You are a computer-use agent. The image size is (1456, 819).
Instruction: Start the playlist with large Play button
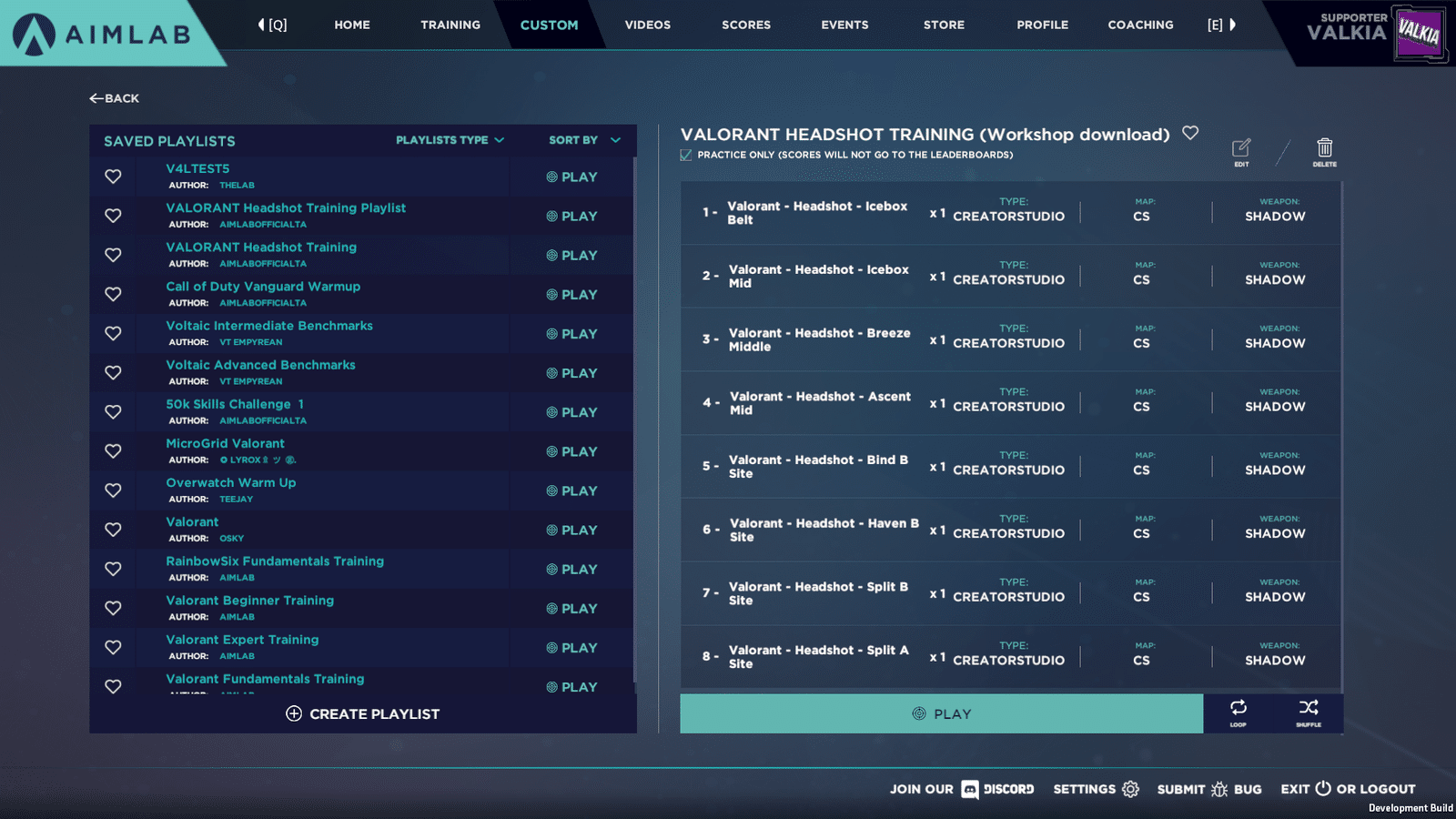tap(942, 713)
